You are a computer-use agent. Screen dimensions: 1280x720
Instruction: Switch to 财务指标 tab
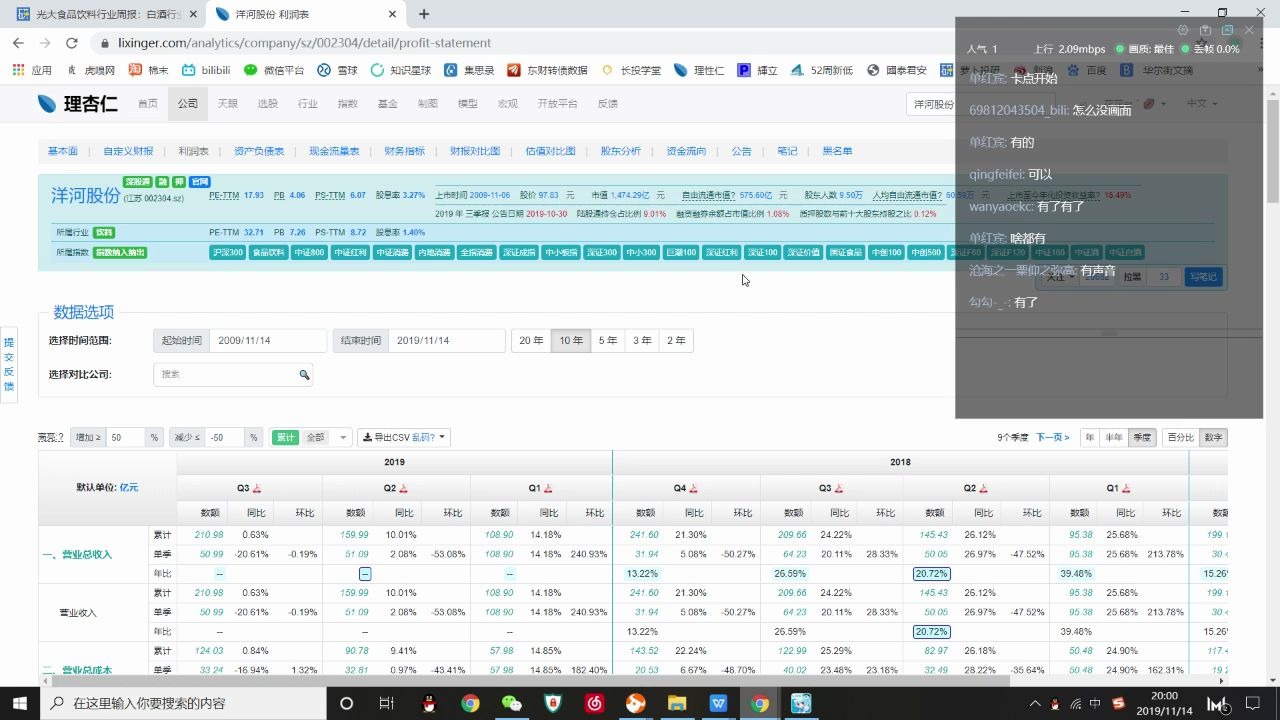pyautogui.click(x=404, y=151)
